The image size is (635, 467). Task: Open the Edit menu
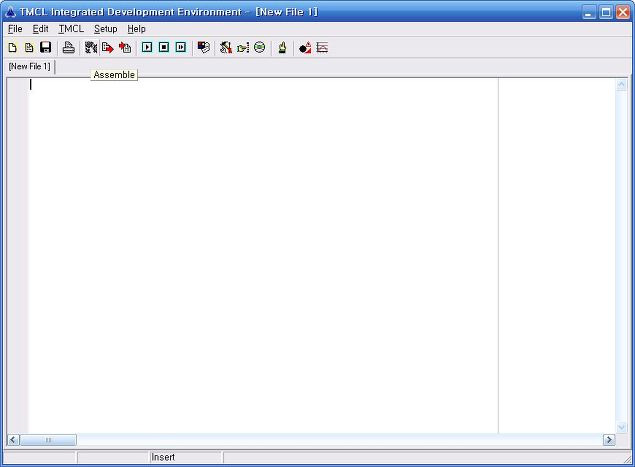tap(40, 29)
